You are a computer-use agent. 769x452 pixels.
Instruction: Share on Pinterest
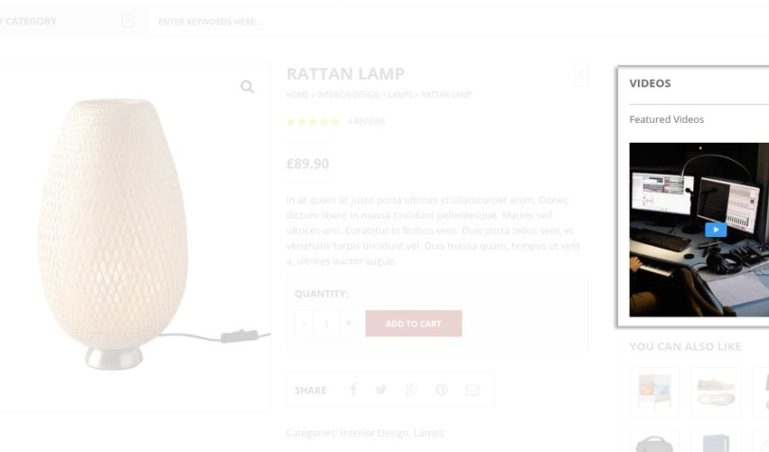[x=441, y=390]
